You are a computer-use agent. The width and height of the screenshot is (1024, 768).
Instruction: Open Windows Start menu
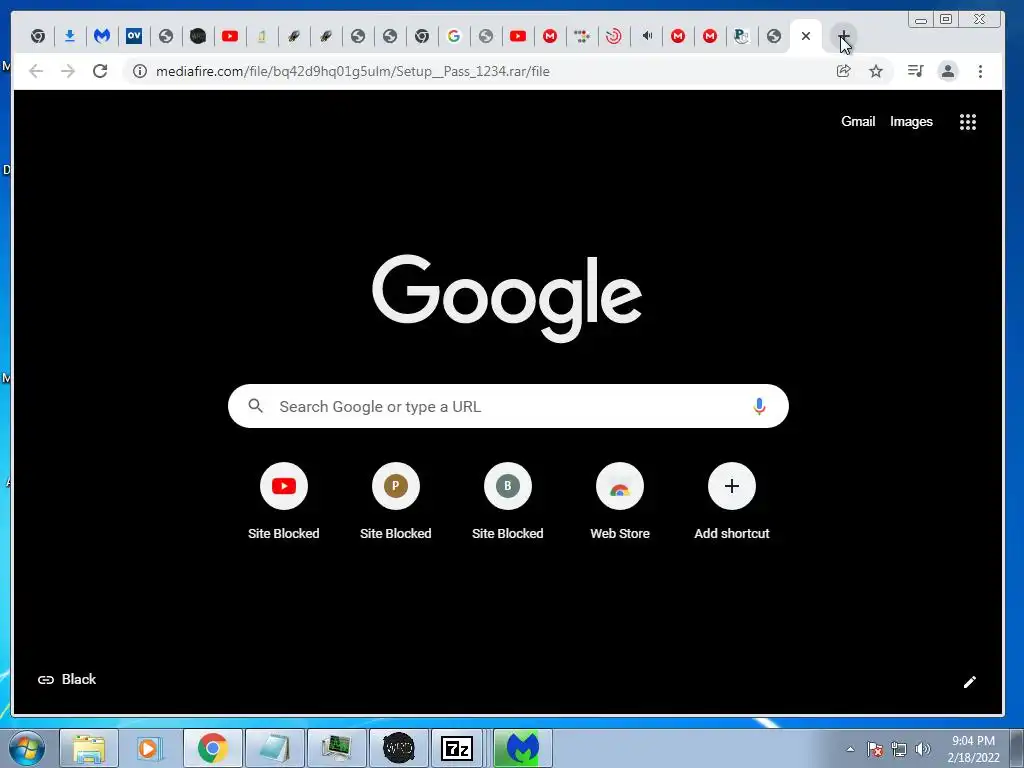27,748
